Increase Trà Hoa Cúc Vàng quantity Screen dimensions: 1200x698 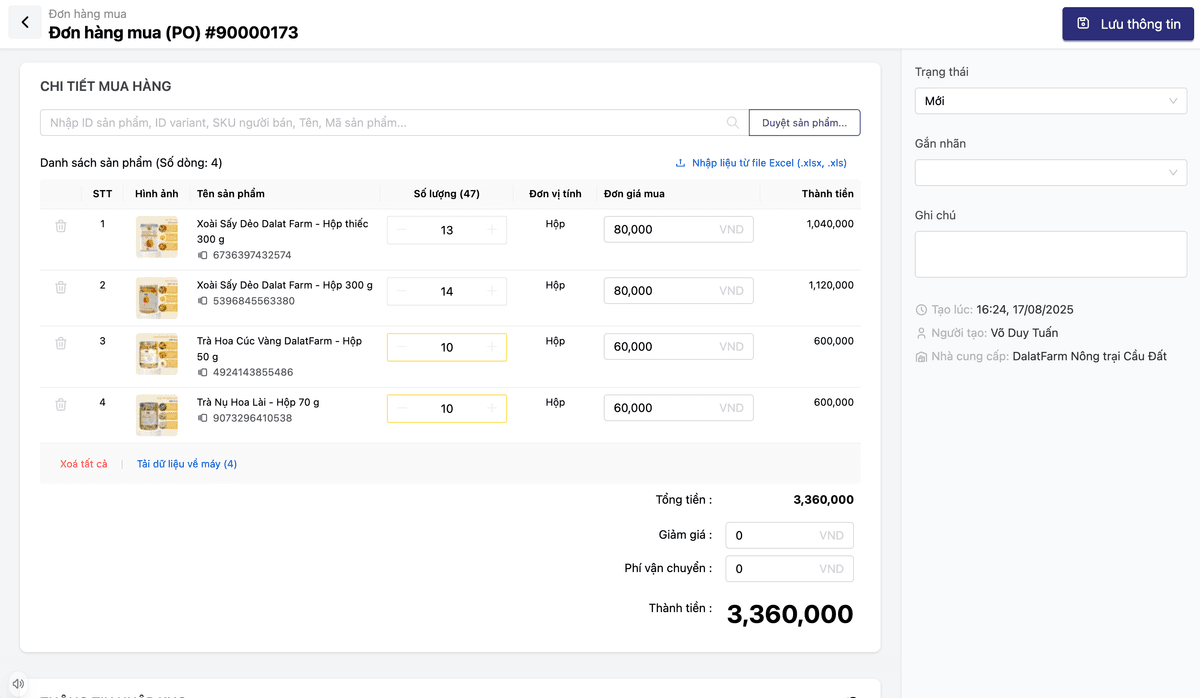click(x=491, y=347)
